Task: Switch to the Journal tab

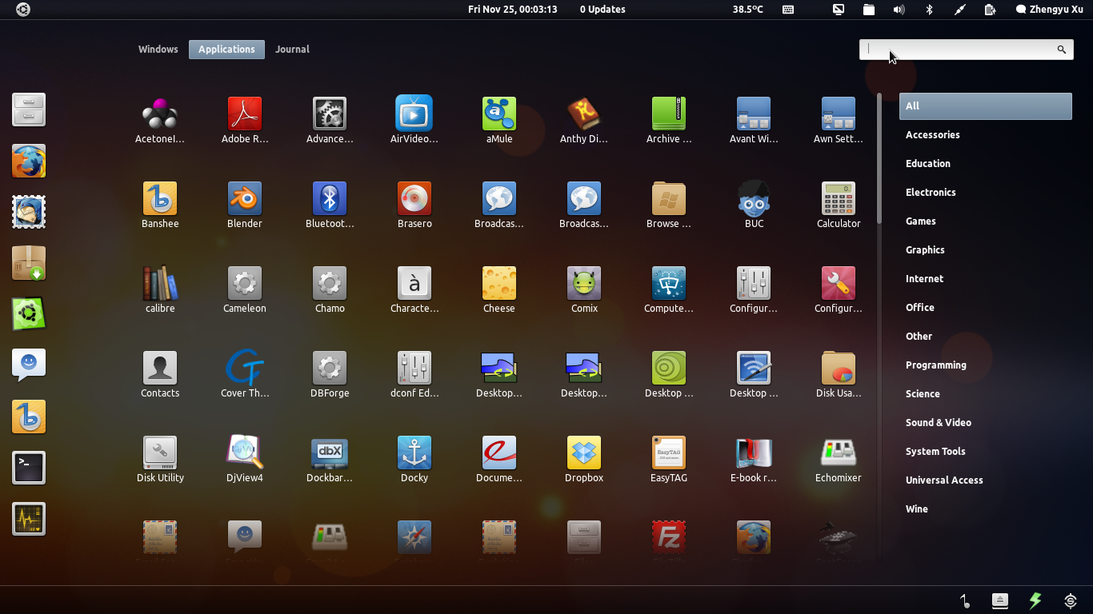Action: pyautogui.click(x=292, y=49)
